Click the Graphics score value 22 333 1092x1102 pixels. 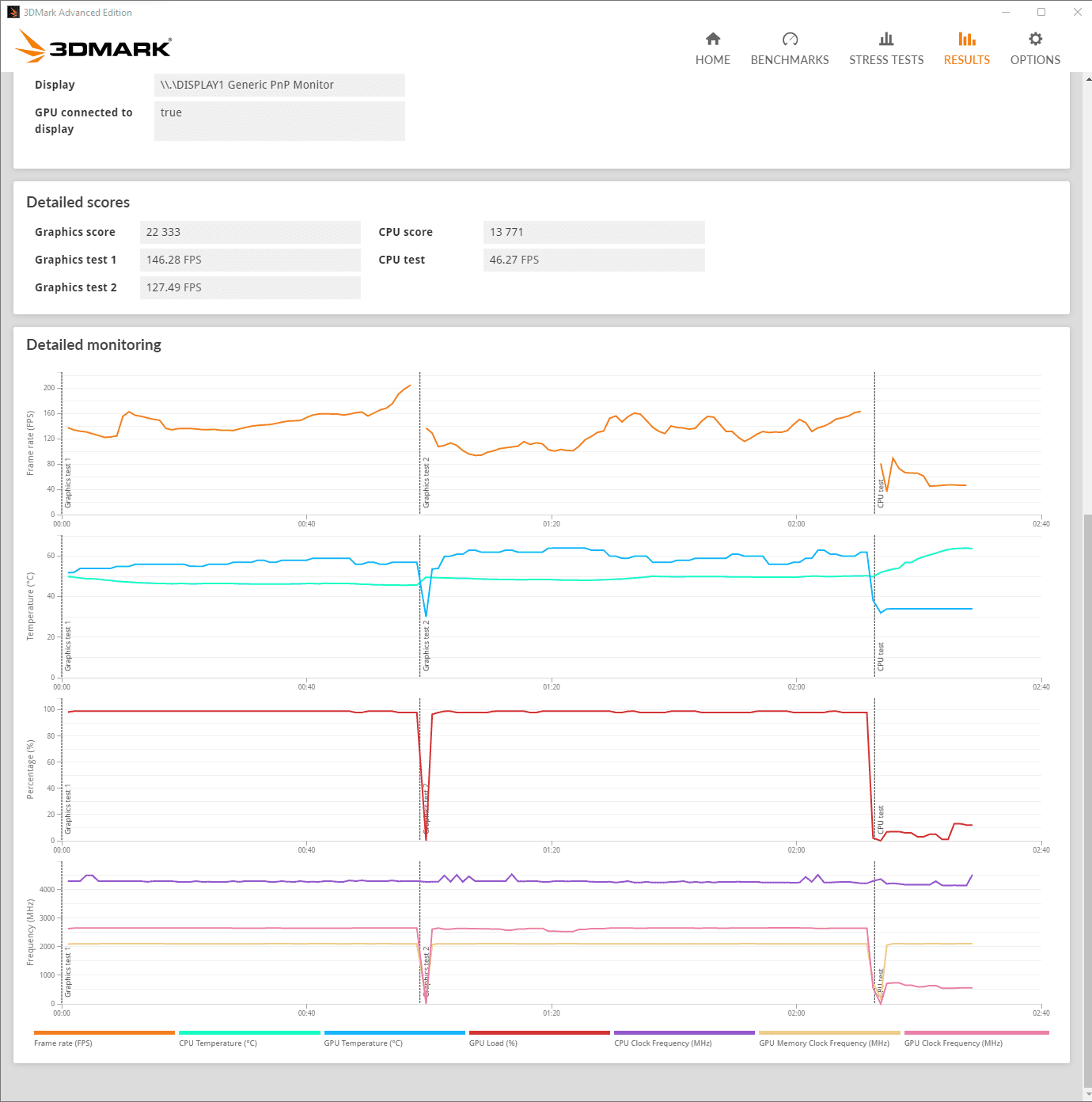250,232
